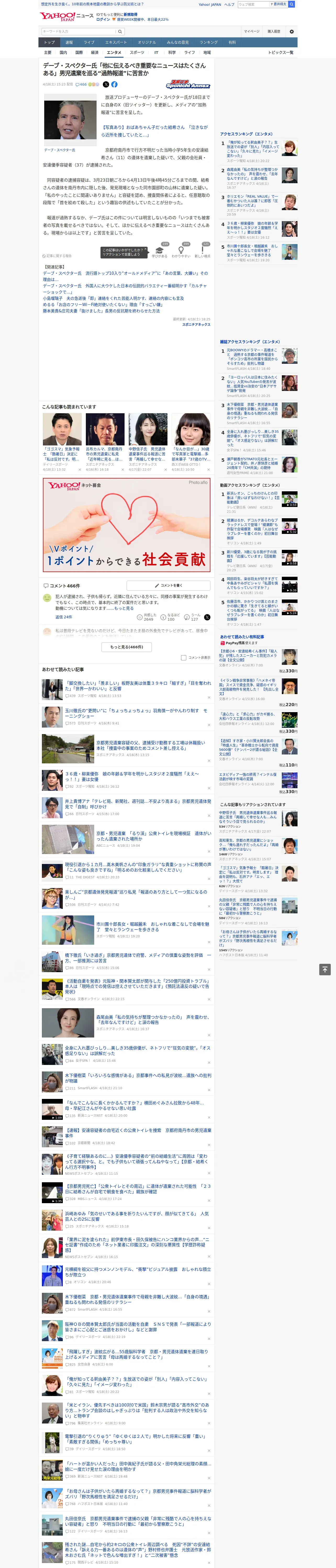This screenshot has height=1568, width=336.
Task: Select the 科学 category tab
Action: click(172, 52)
